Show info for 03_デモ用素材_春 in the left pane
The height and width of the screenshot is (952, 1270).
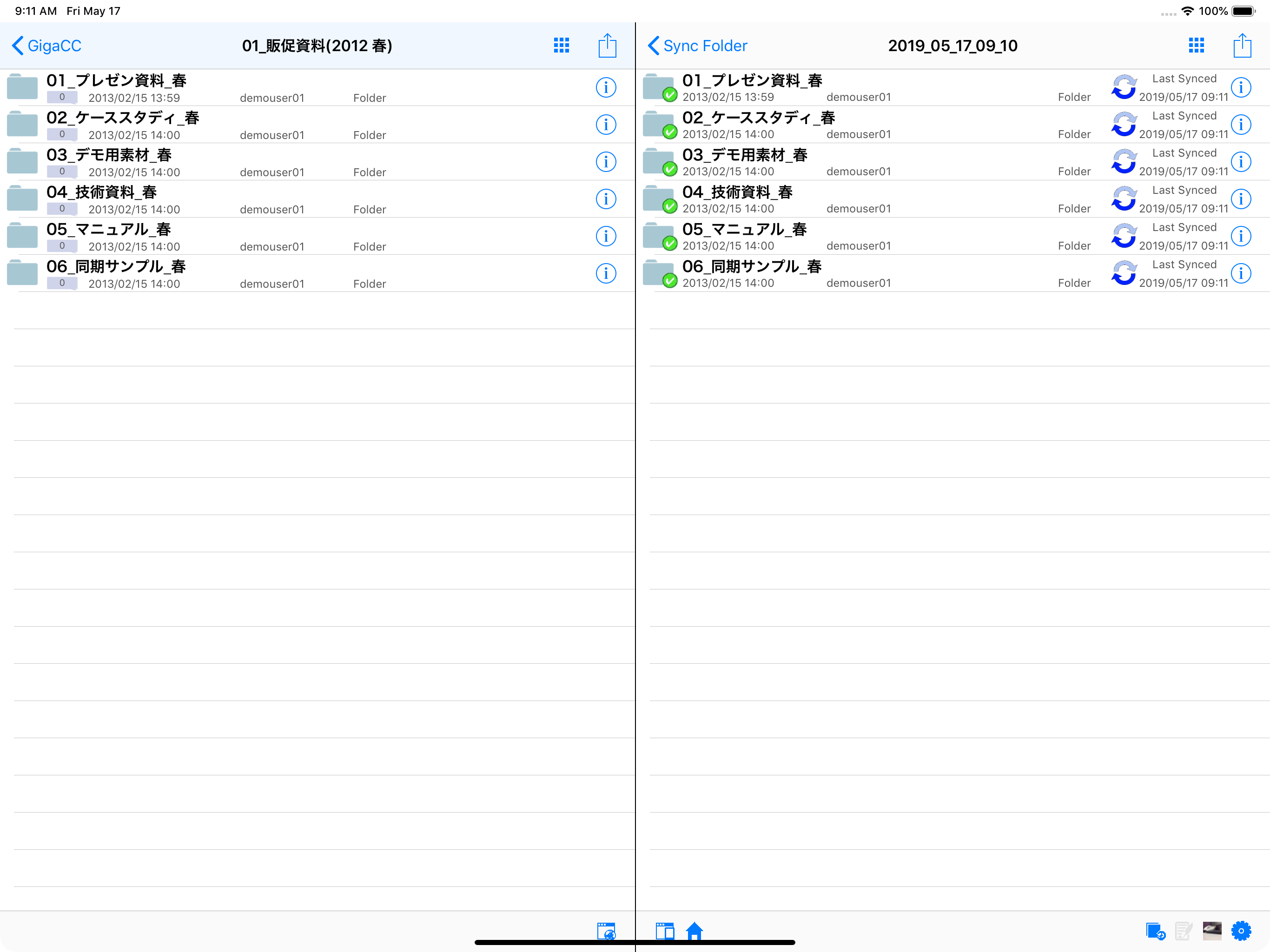[606, 162]
